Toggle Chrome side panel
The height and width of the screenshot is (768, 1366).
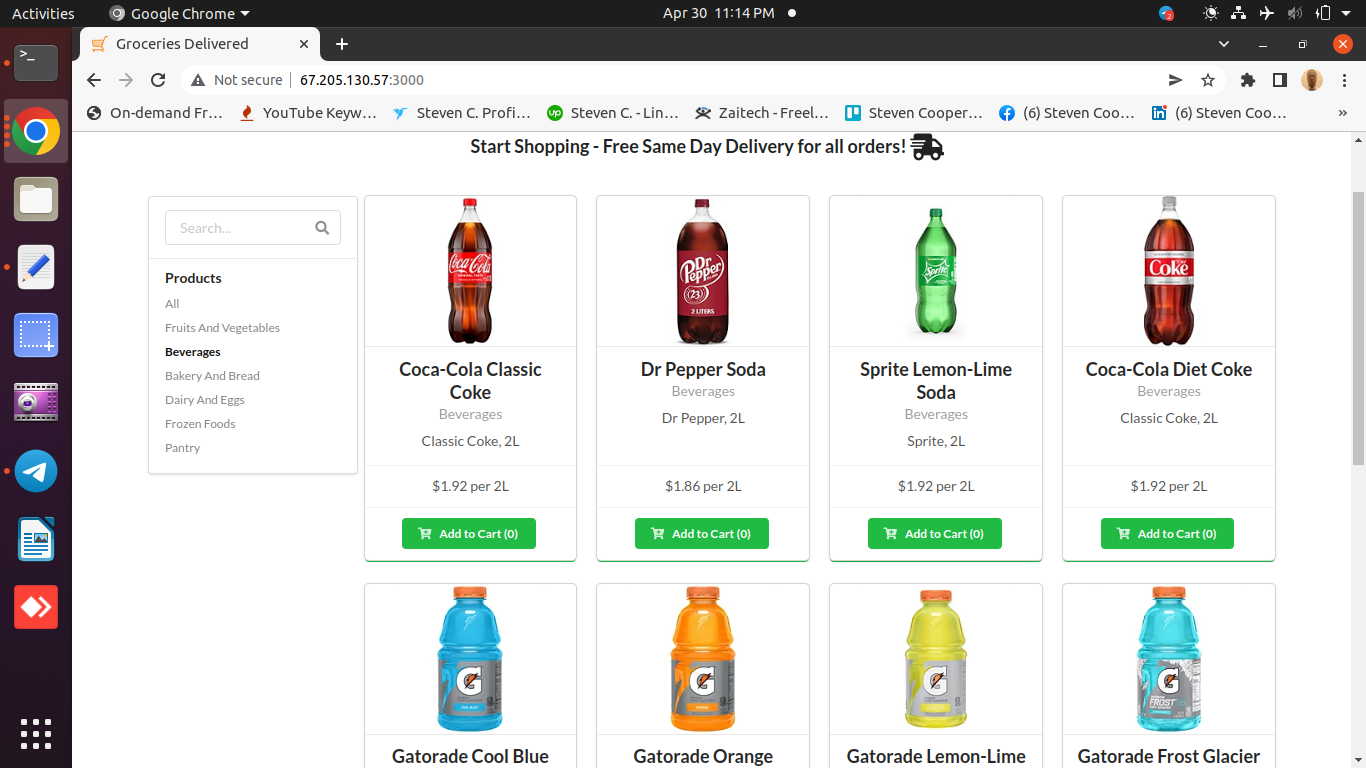[1279, 80]
